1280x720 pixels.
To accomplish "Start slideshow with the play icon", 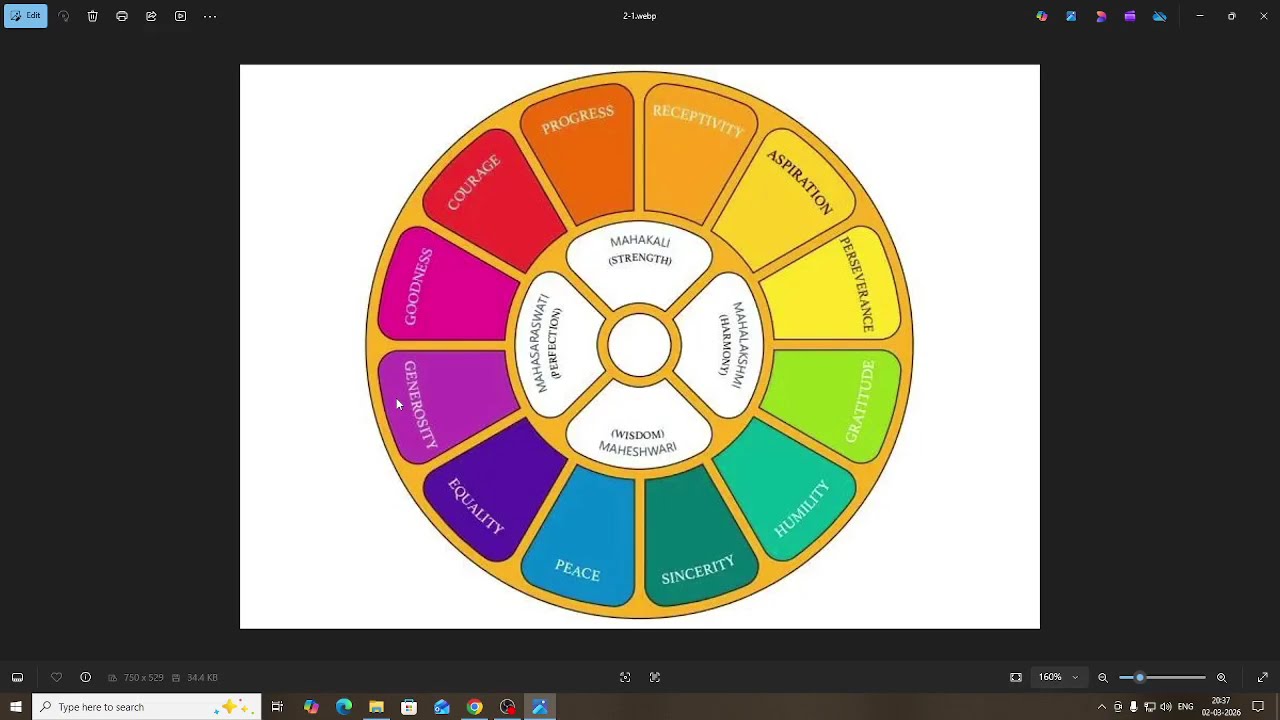I will tap(180, 16).
